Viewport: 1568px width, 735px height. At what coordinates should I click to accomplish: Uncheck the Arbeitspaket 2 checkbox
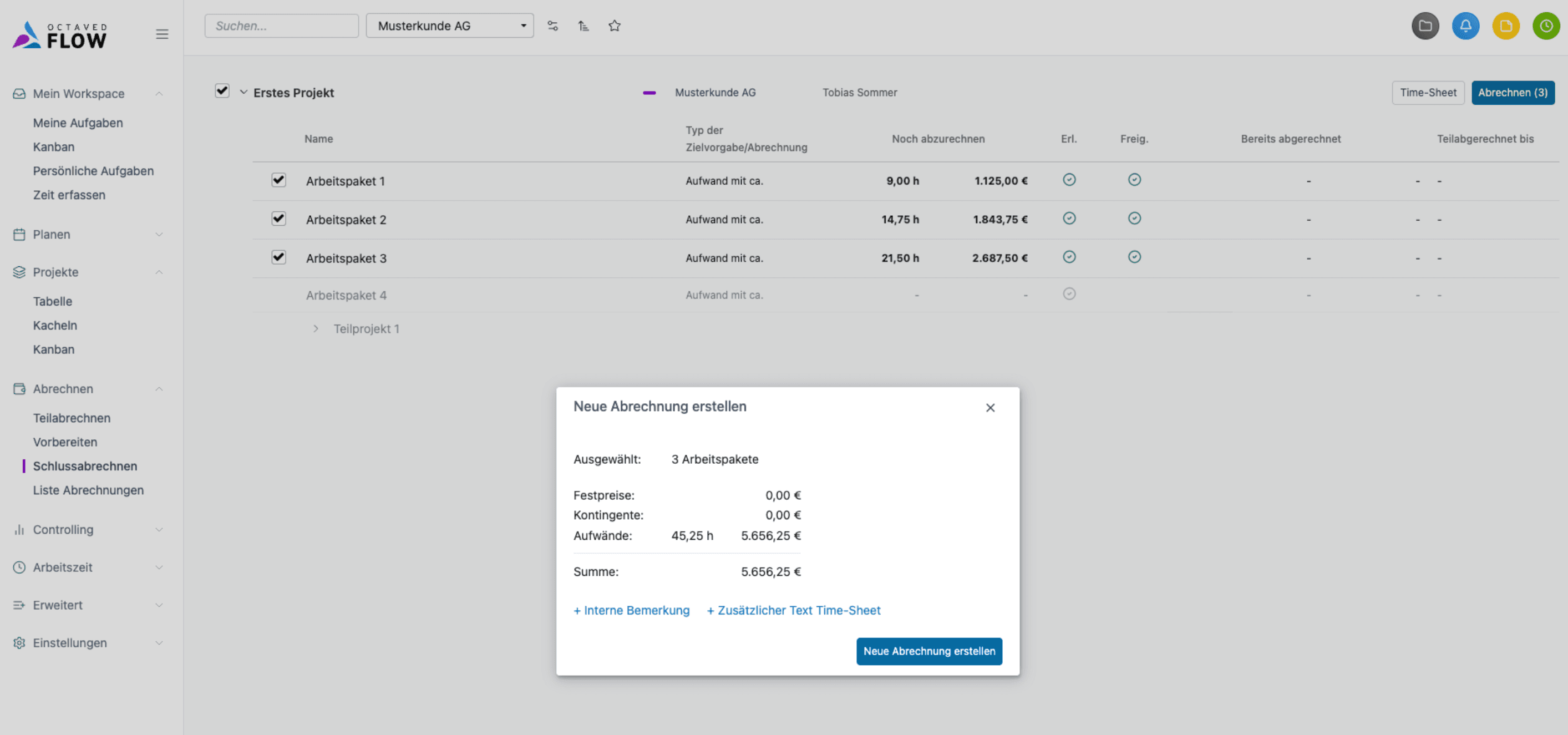tap(279, 219)
